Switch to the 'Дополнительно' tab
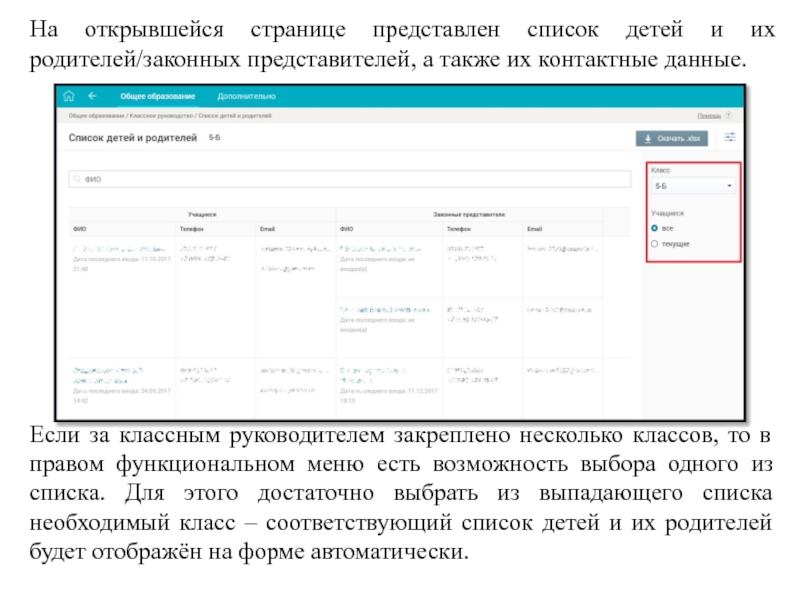This screenshot has height=600, width=800. click(x=246, y=97)
